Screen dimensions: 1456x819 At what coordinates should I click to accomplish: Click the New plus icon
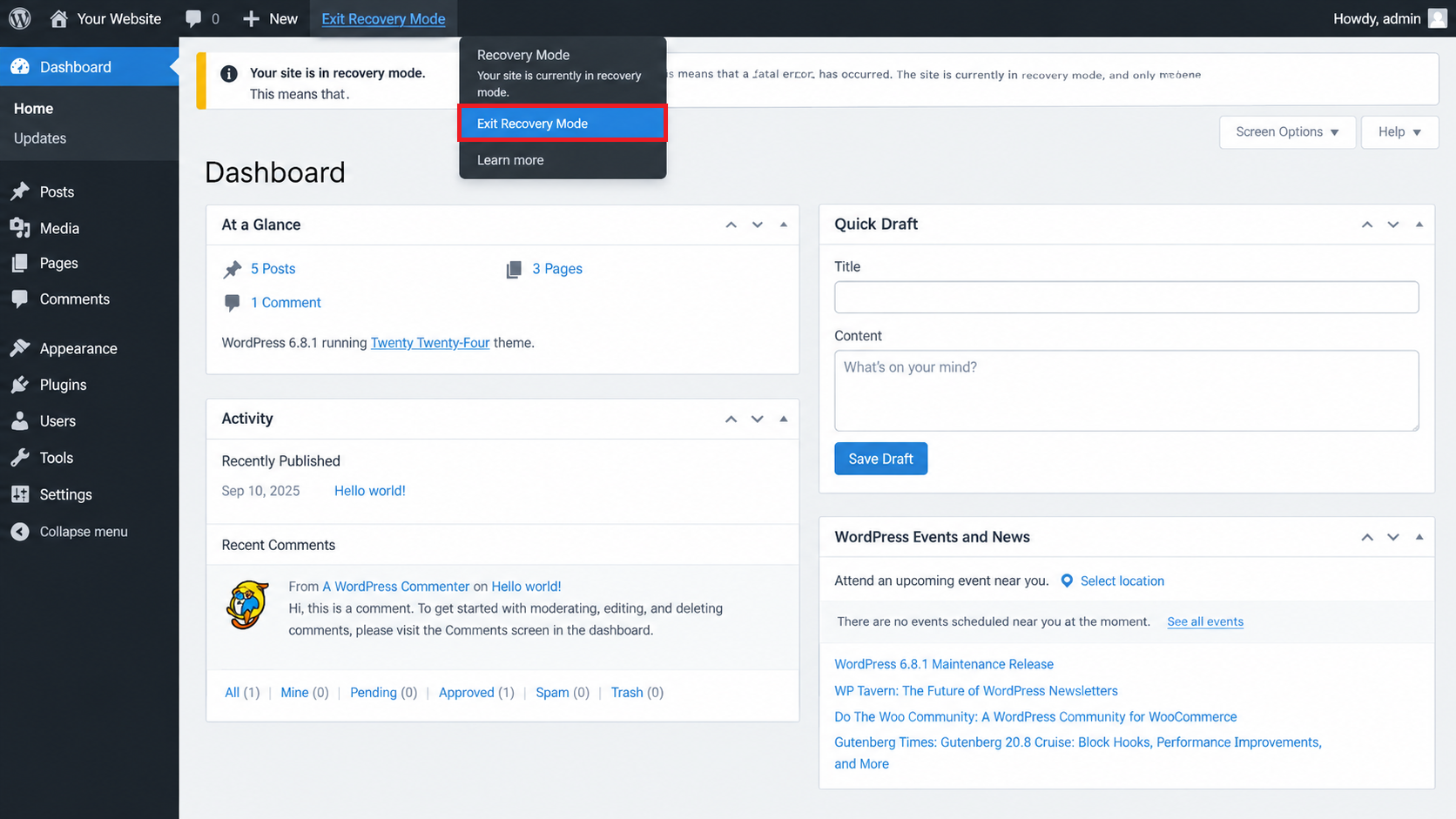coord(251,18)
